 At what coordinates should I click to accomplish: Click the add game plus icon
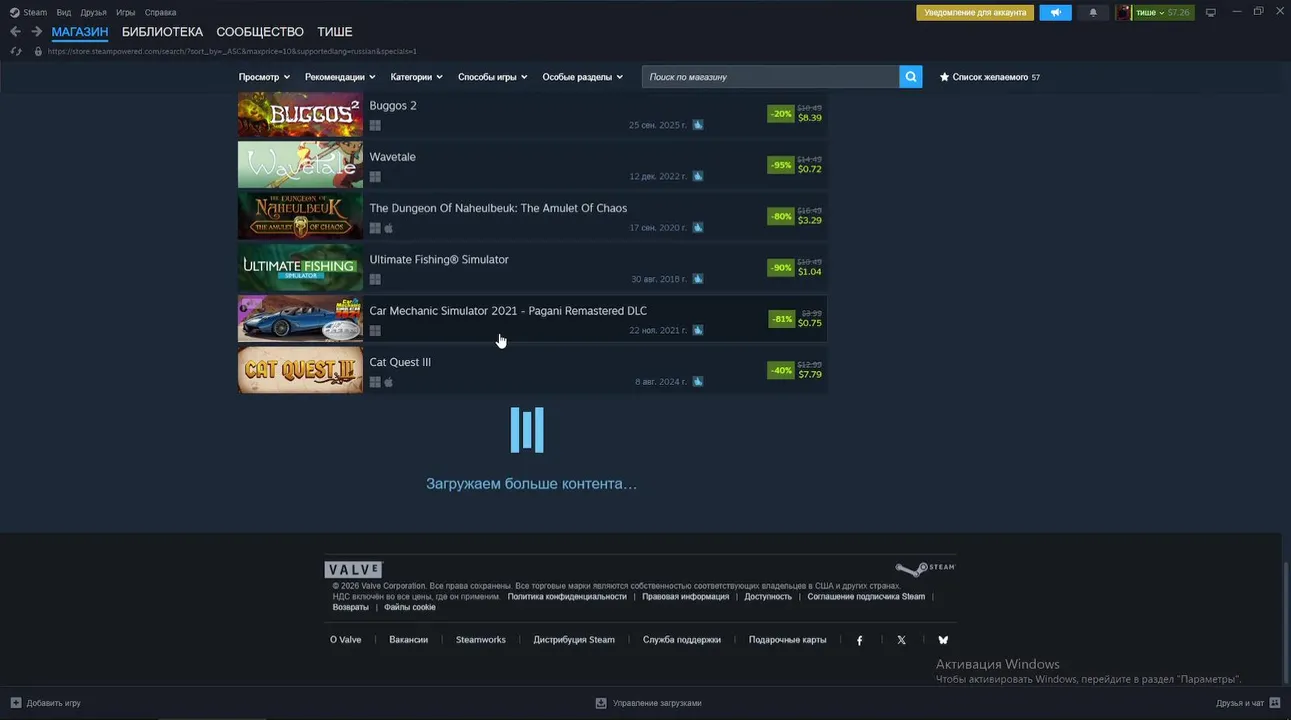(x=15, y=703)
